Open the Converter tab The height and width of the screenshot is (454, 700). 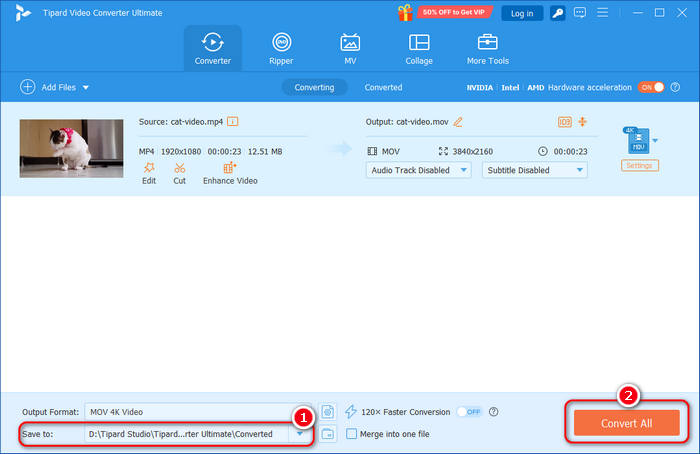pos(212,48)
